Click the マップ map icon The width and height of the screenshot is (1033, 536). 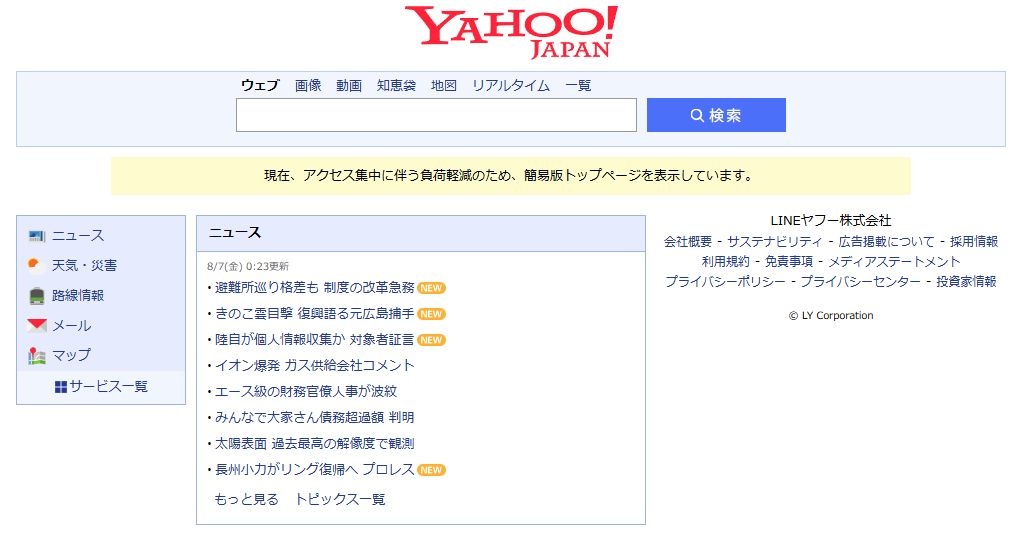[37, 356]
